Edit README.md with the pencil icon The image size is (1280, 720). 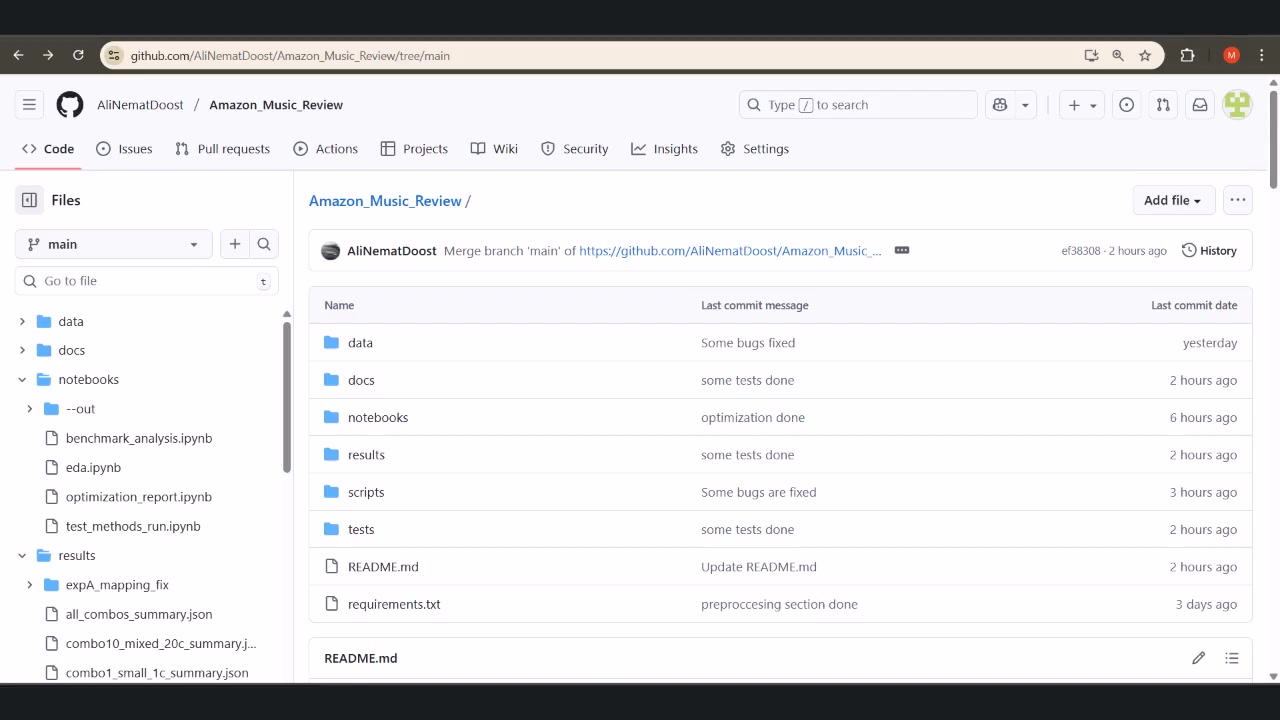click(x=1198, y=658)
